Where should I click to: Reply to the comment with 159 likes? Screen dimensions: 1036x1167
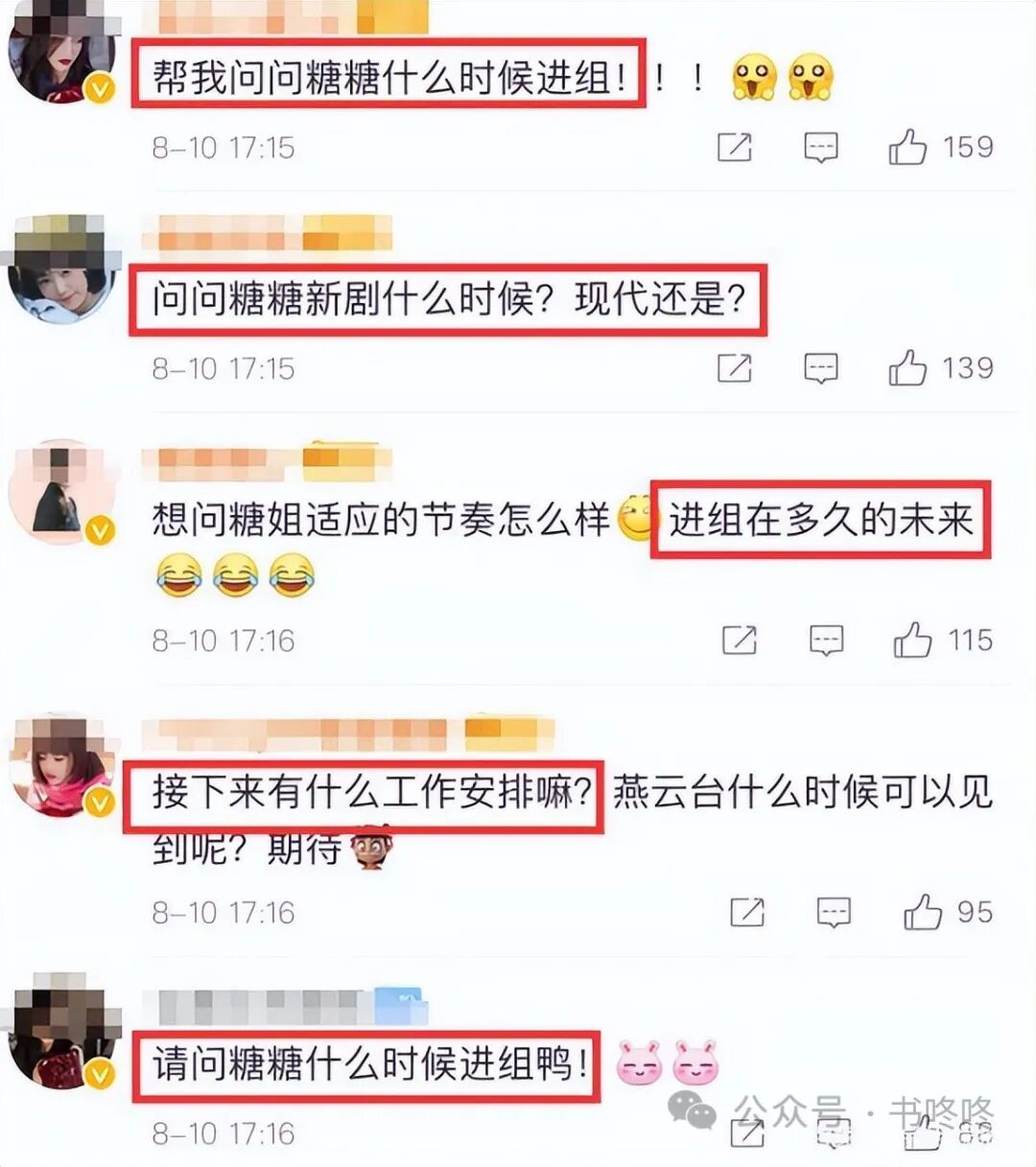[820, 148]
